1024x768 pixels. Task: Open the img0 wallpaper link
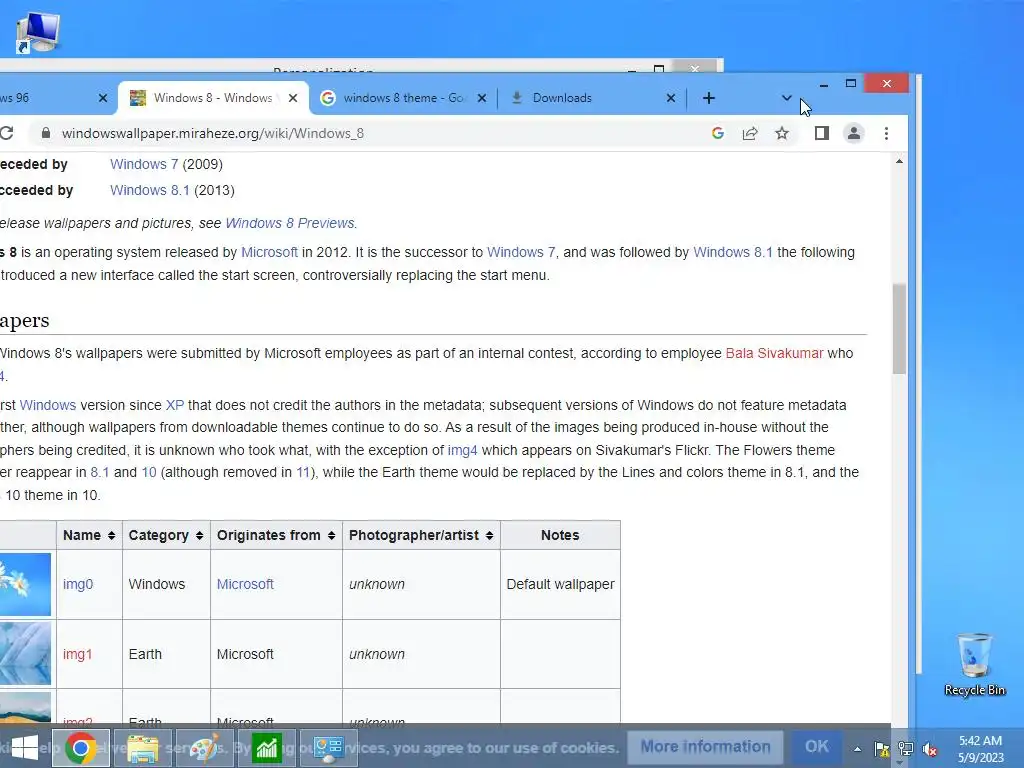tap(78, 584)
